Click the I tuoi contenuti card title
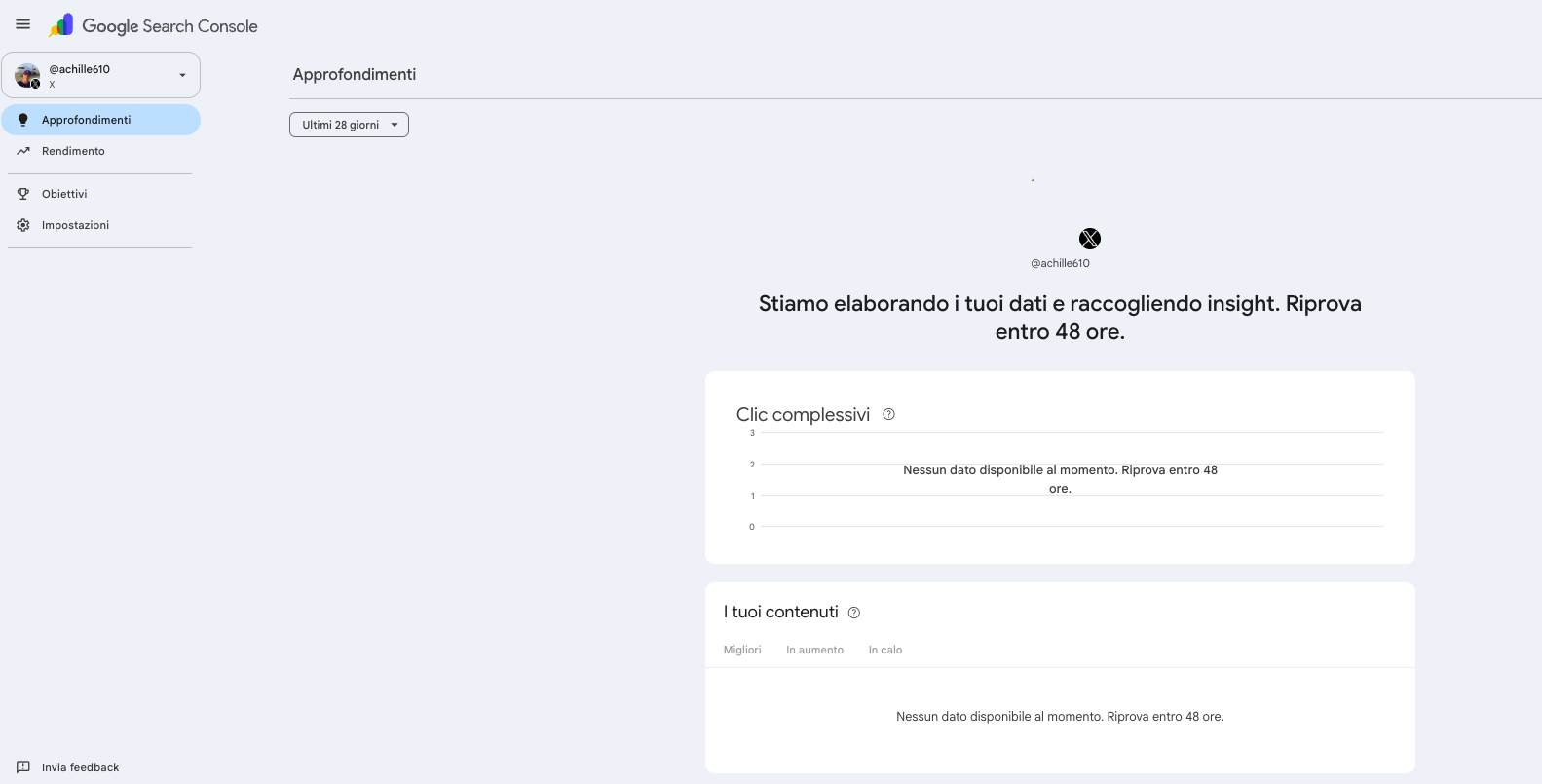The image size is (1542, 784). [x=781, y=612]
